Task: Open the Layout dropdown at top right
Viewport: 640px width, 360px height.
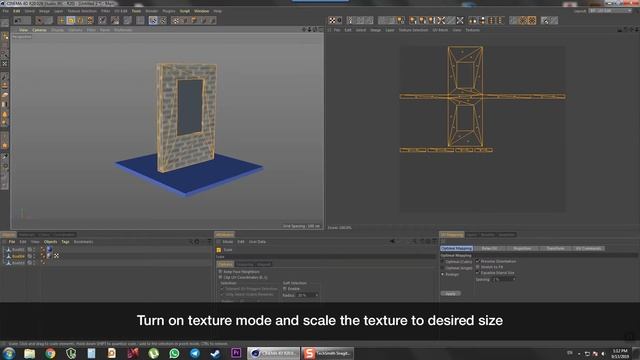Action: [610, 11]
